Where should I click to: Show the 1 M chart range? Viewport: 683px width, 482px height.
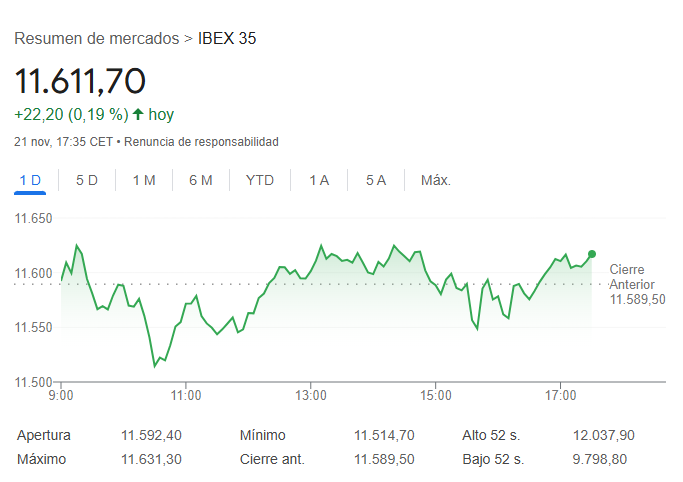pos(144,180)
